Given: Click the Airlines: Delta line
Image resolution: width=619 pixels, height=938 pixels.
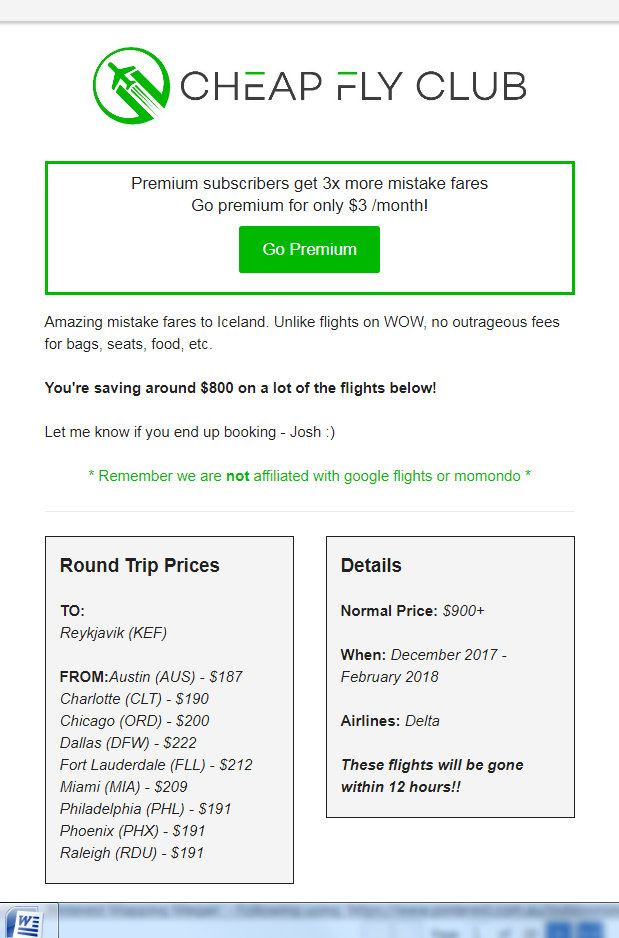Looking at the screenshot, I should coord(390,721).
